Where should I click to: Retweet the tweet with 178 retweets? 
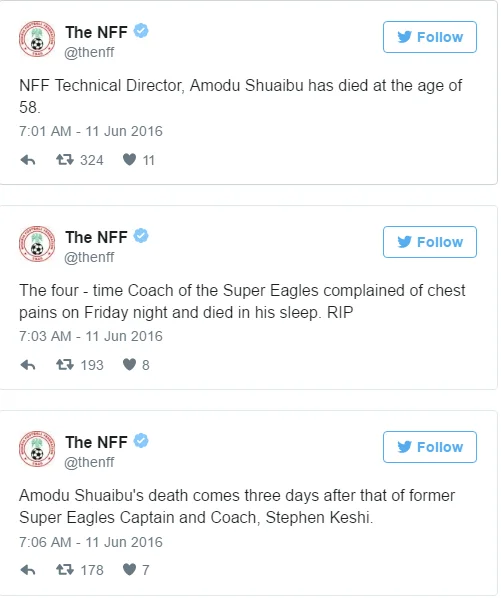[65, 570]
